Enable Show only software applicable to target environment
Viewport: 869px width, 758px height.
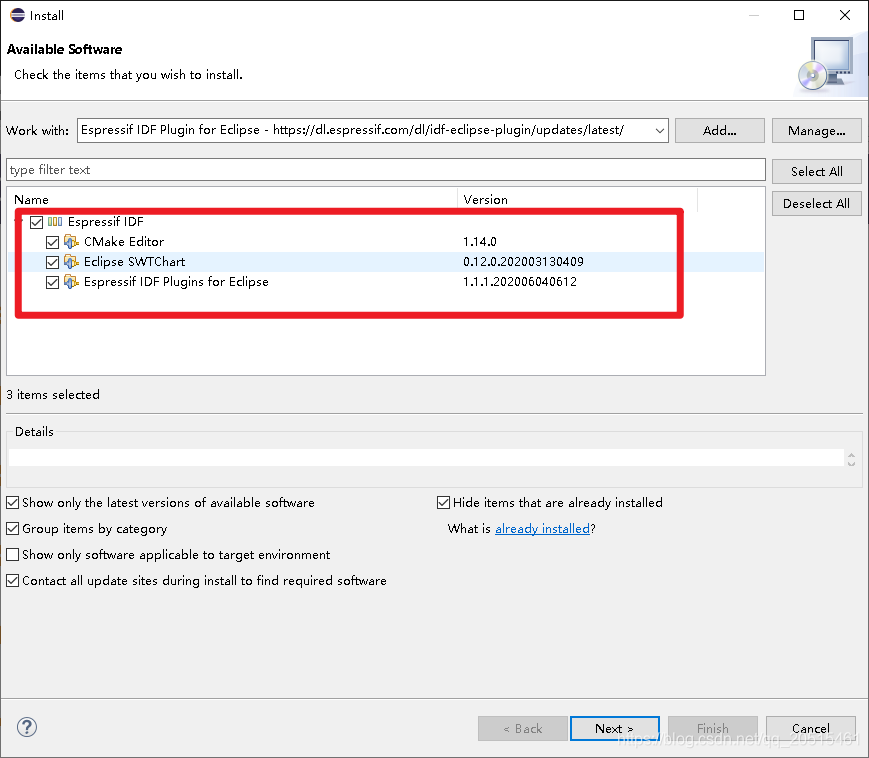[x=13, y=555]
